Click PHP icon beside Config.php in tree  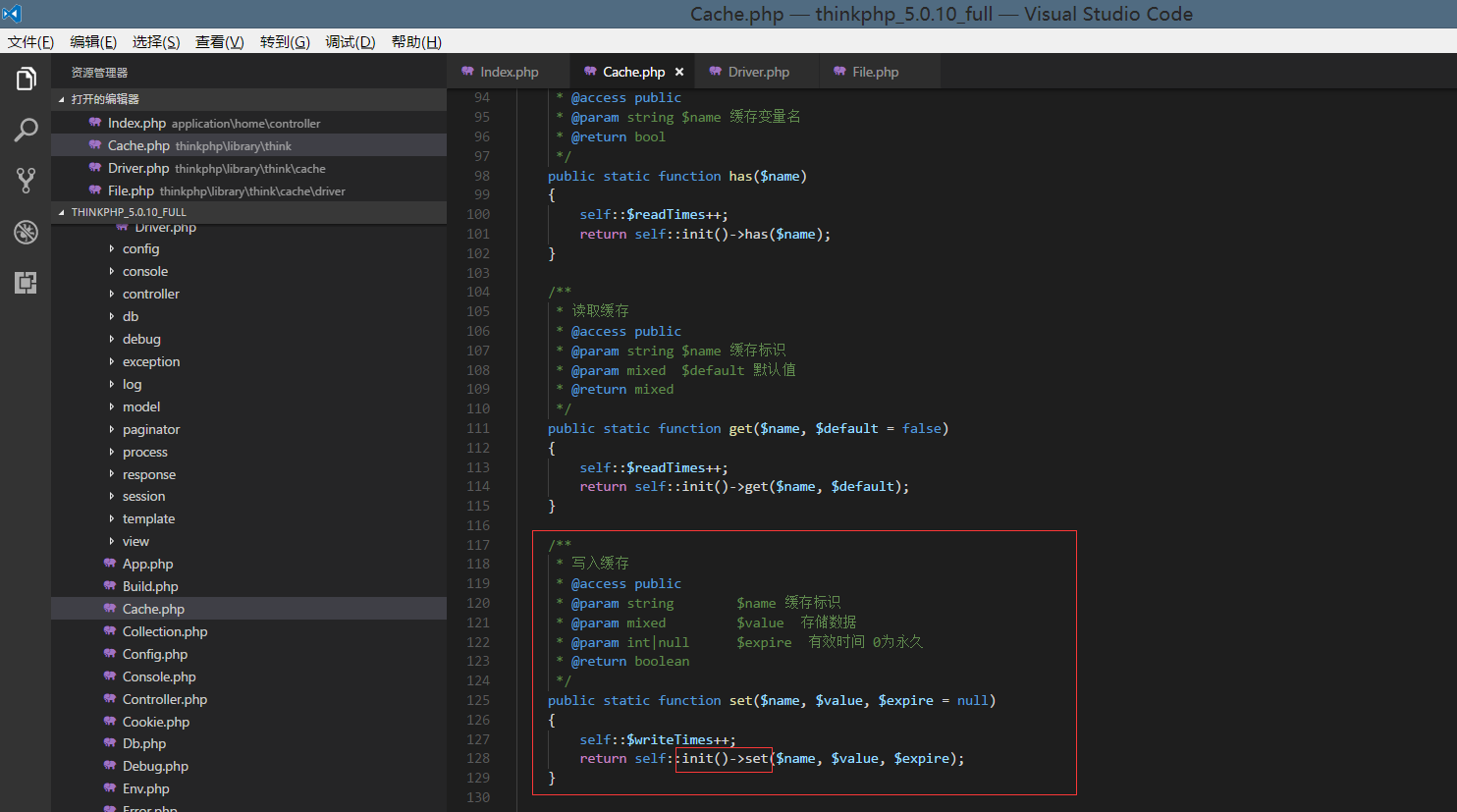click(110, 654)
